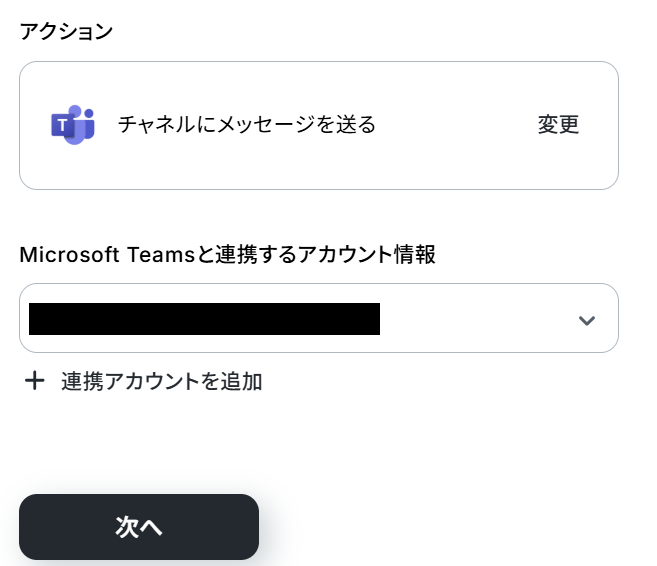Open account options via the dropdown arrow
Screen dimensions: 657x566
pos(587,320)
